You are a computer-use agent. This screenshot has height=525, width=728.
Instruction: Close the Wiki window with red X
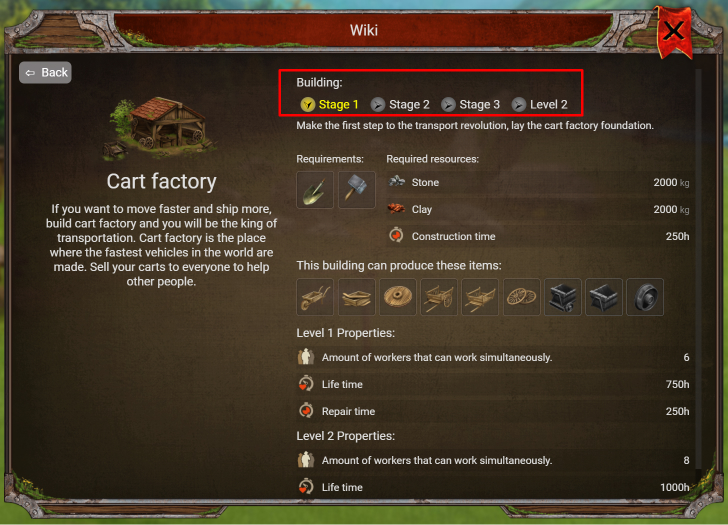pyautogui.click(x=673, y=32)
